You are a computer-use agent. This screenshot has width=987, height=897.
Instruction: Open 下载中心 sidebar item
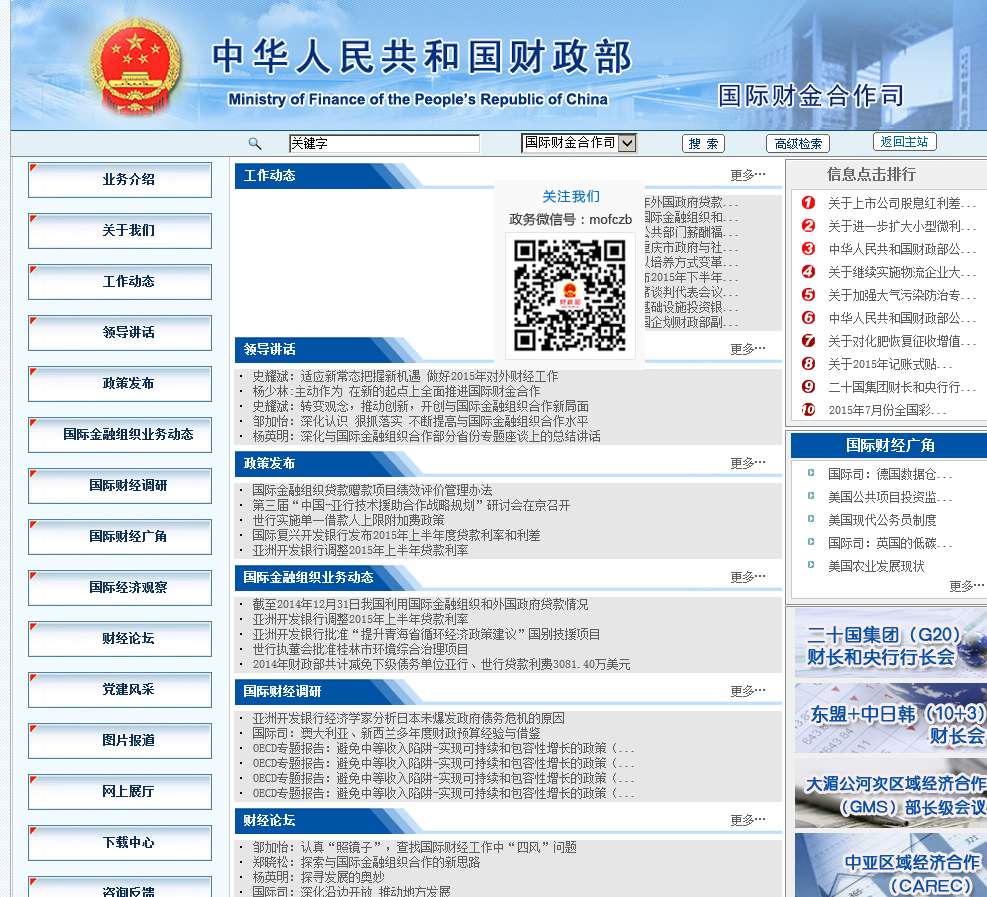pos(120,843)
